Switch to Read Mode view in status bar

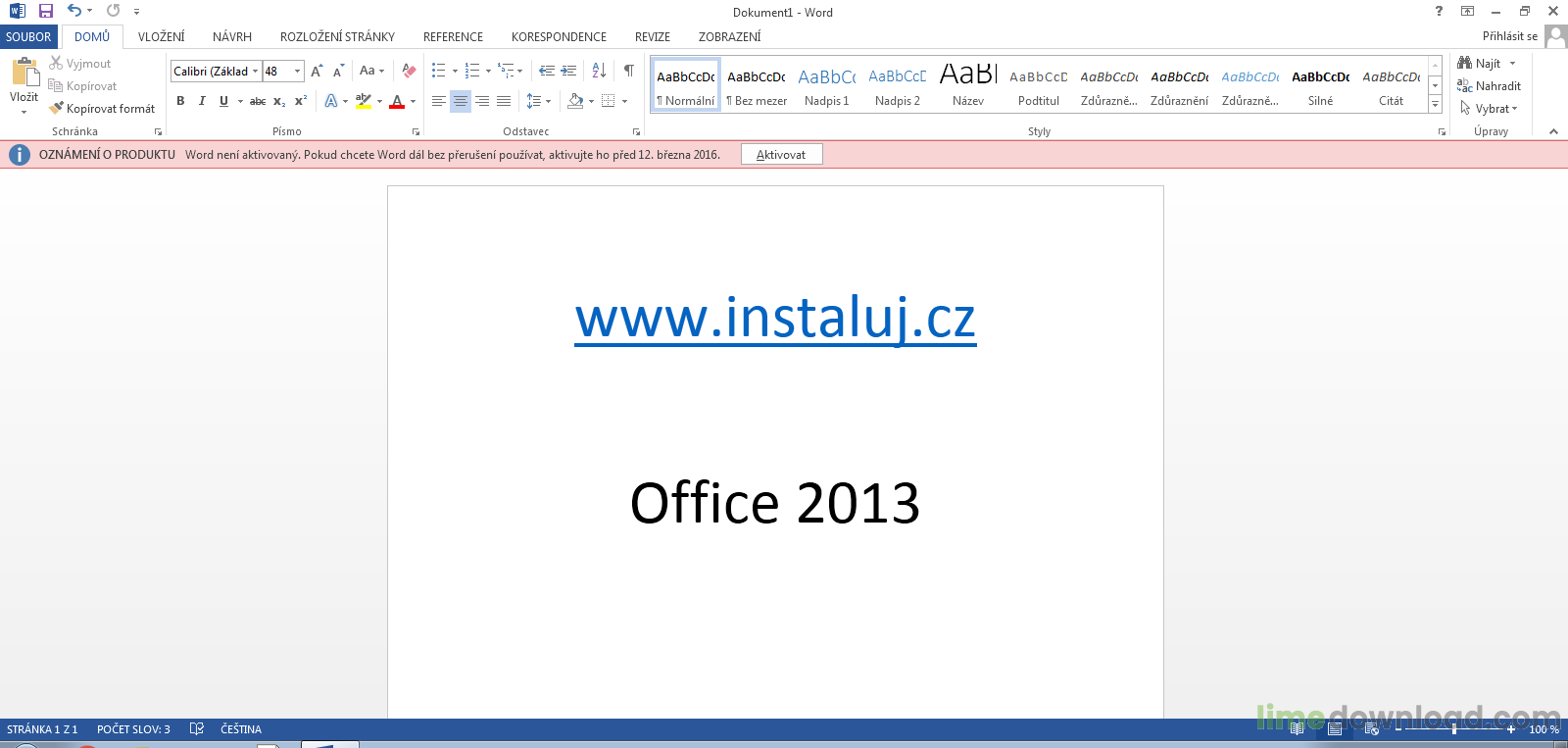(1297, 729)
